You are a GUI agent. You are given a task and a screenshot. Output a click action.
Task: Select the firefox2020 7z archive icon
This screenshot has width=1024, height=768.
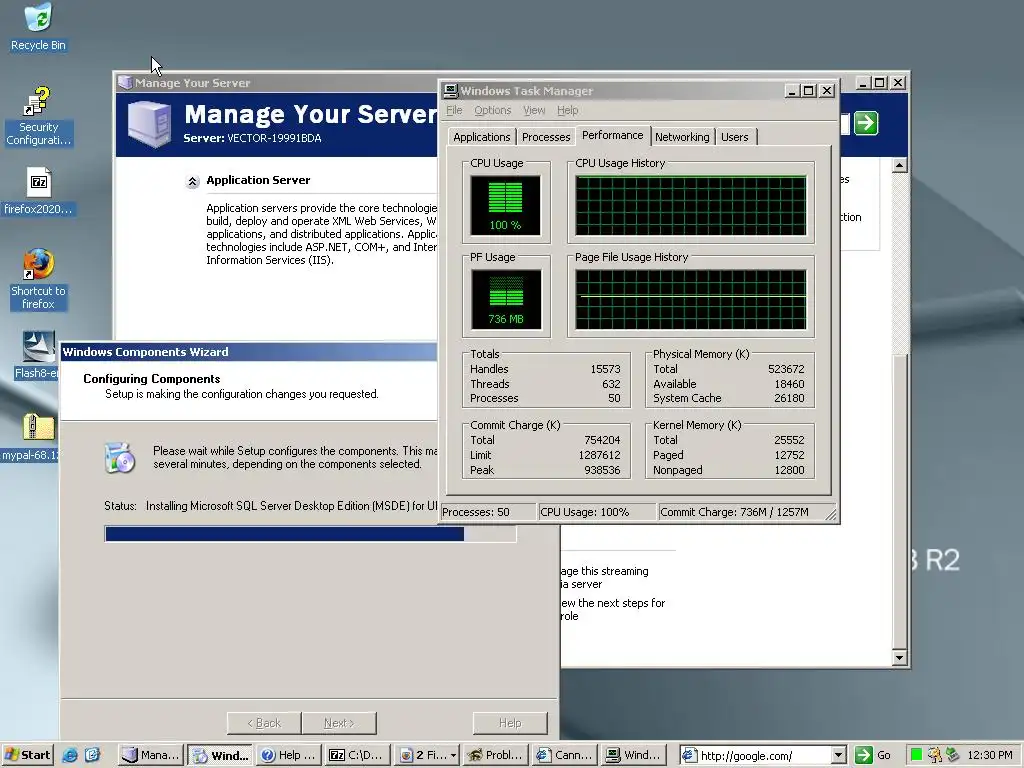pyautogui.click(x=38, y=191)
